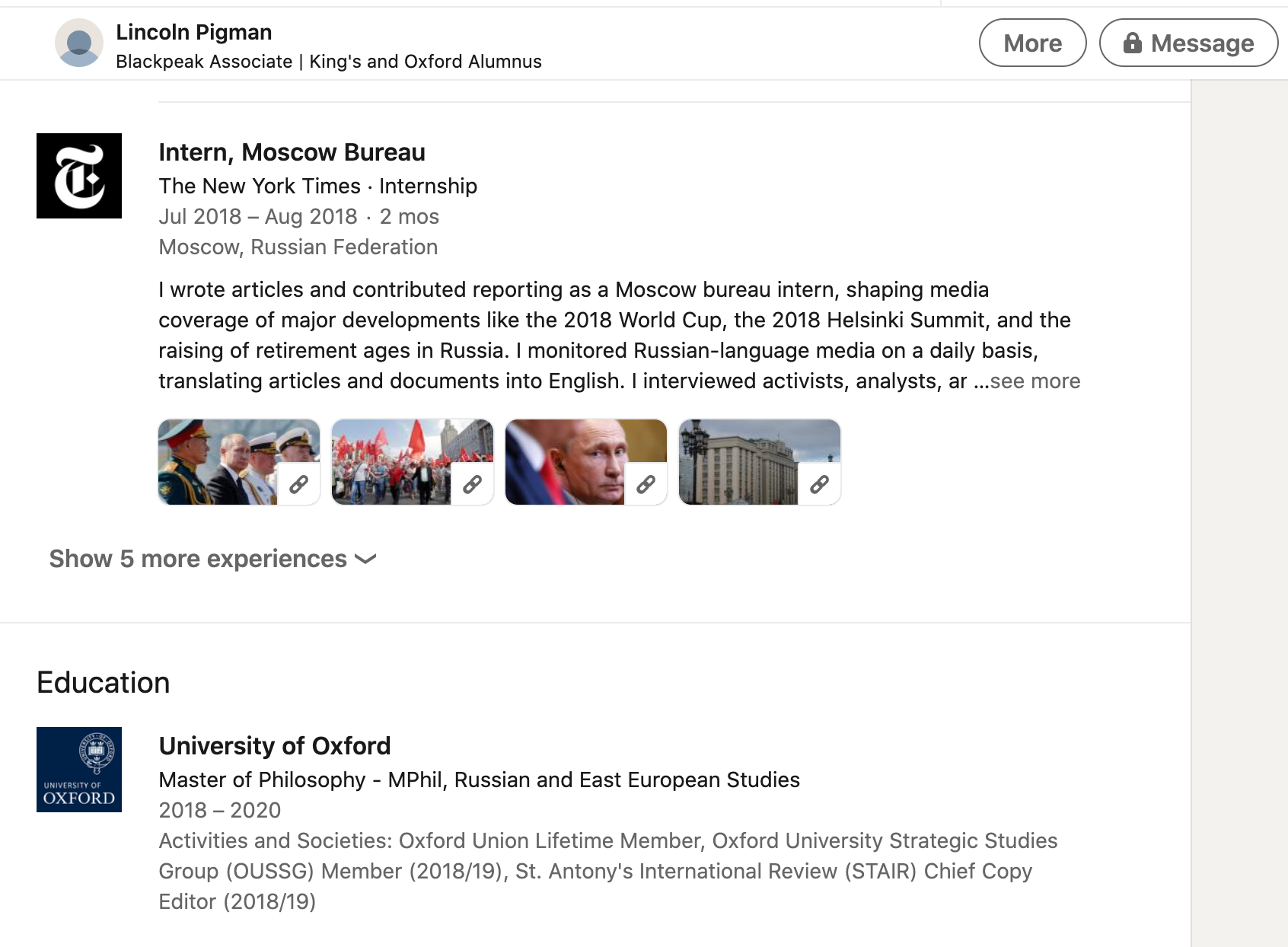The width and height of the screenshot is (1288, 947).
Task: Open Intern, Moscow Bureau position title
Action: tap(292, 152)
